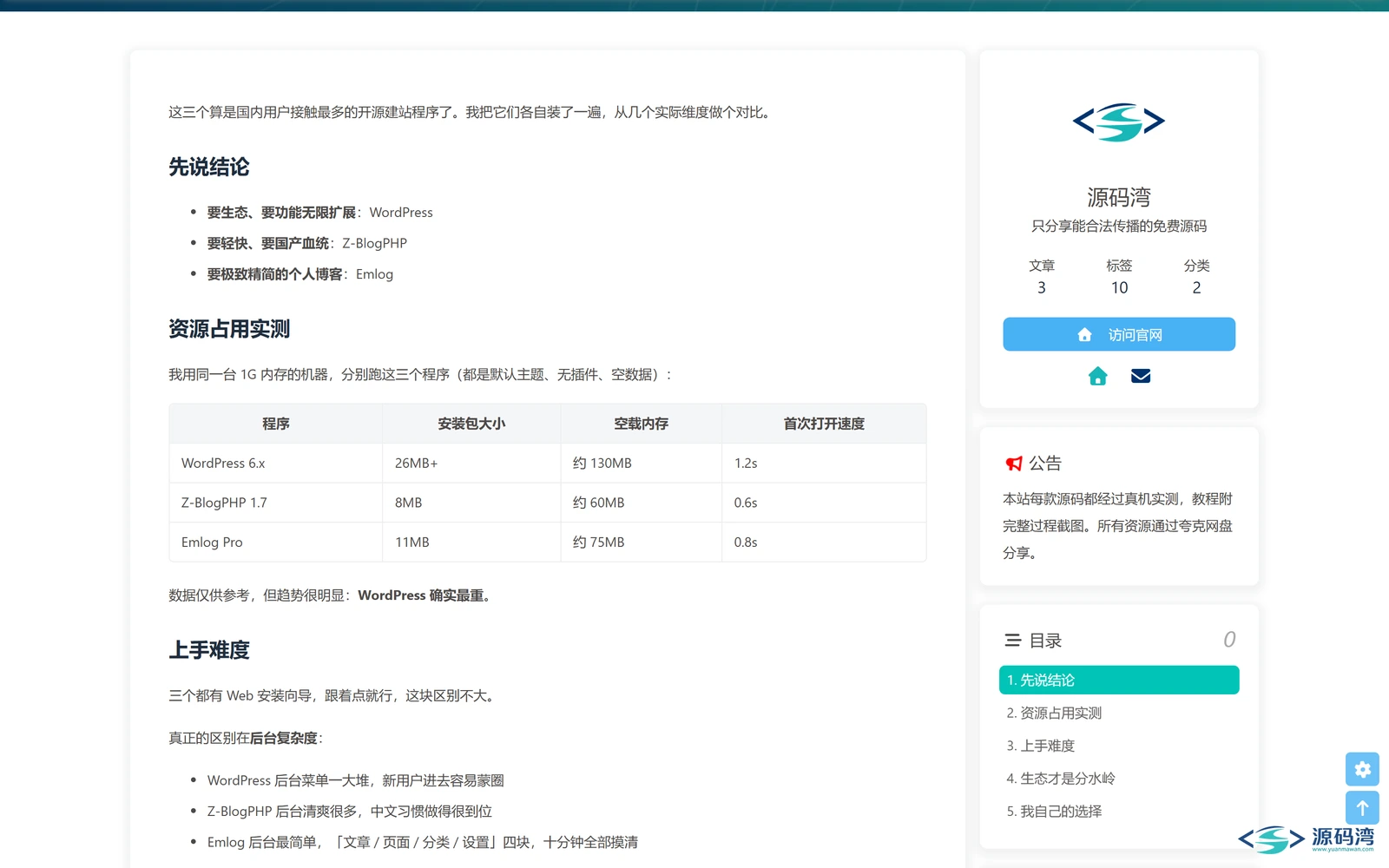Jump to 4. 生态才是分水岭 section
This screenshot has height=868, width=1389.
[x=1119, y=779]
